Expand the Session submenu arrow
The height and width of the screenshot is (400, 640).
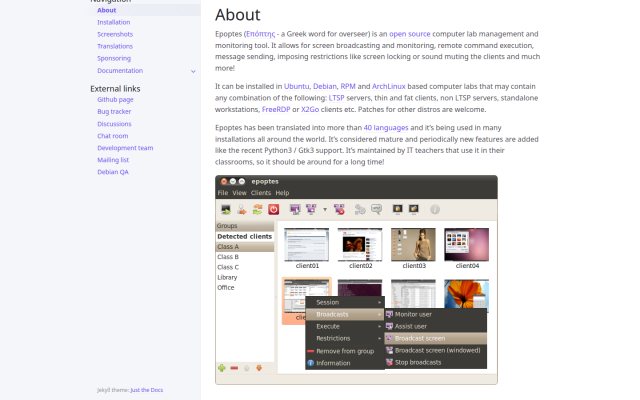click(x=379, y=302)
